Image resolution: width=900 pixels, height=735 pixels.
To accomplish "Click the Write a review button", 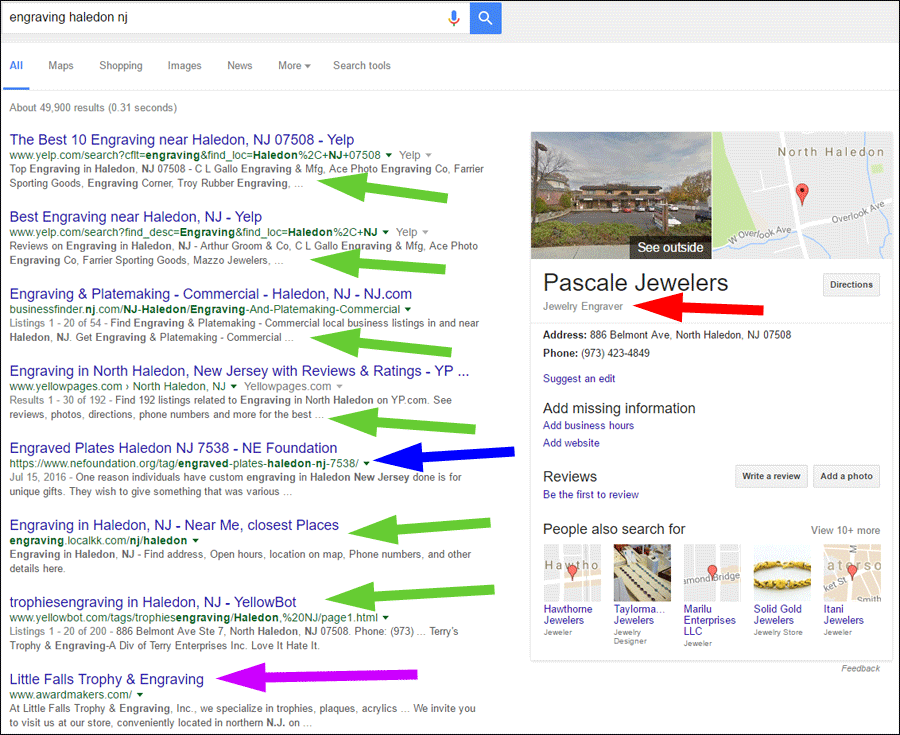I will click(x=771, y=476).
